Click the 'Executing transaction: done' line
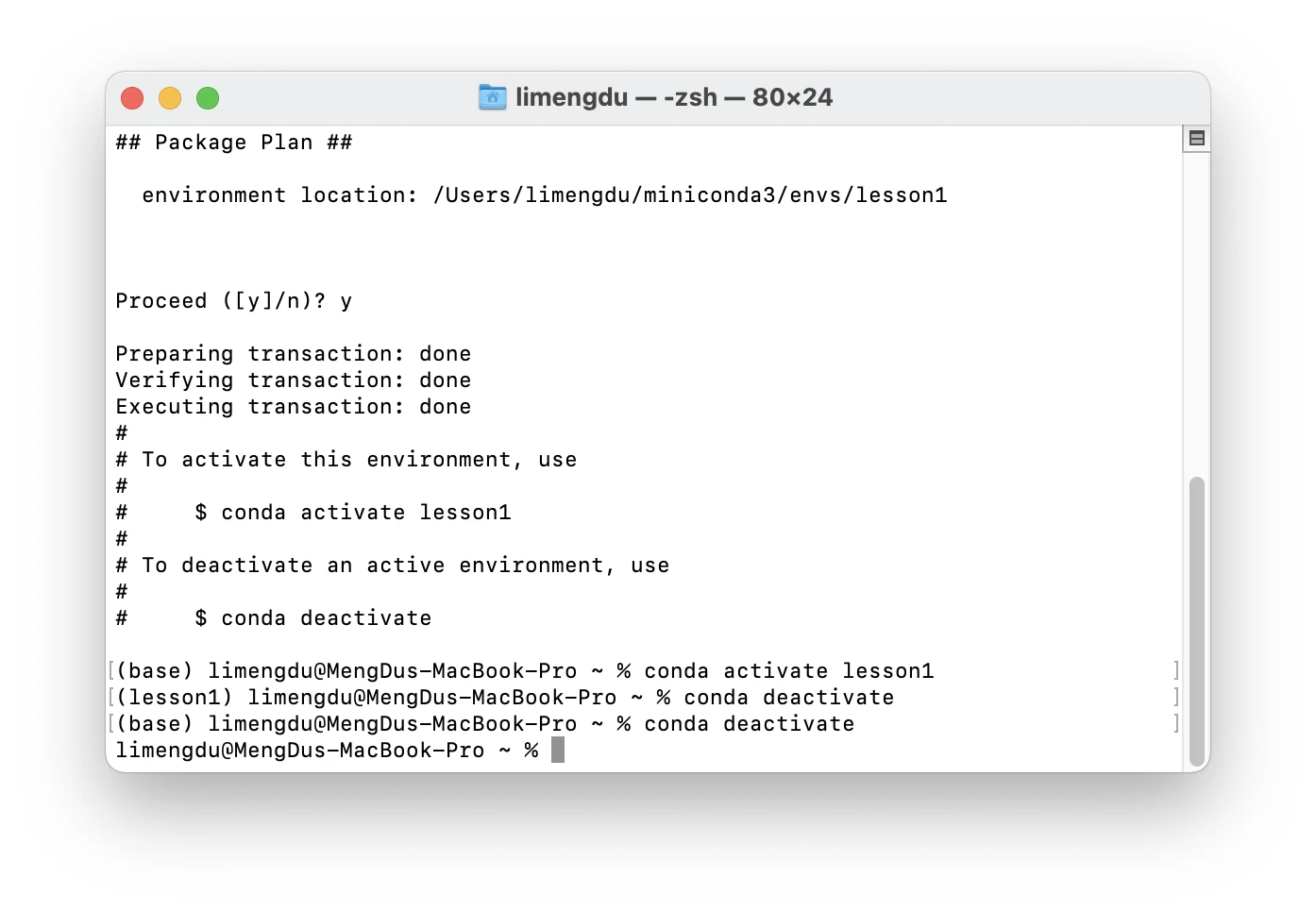Screen dimensions: 1316x912 pos(293,407)
